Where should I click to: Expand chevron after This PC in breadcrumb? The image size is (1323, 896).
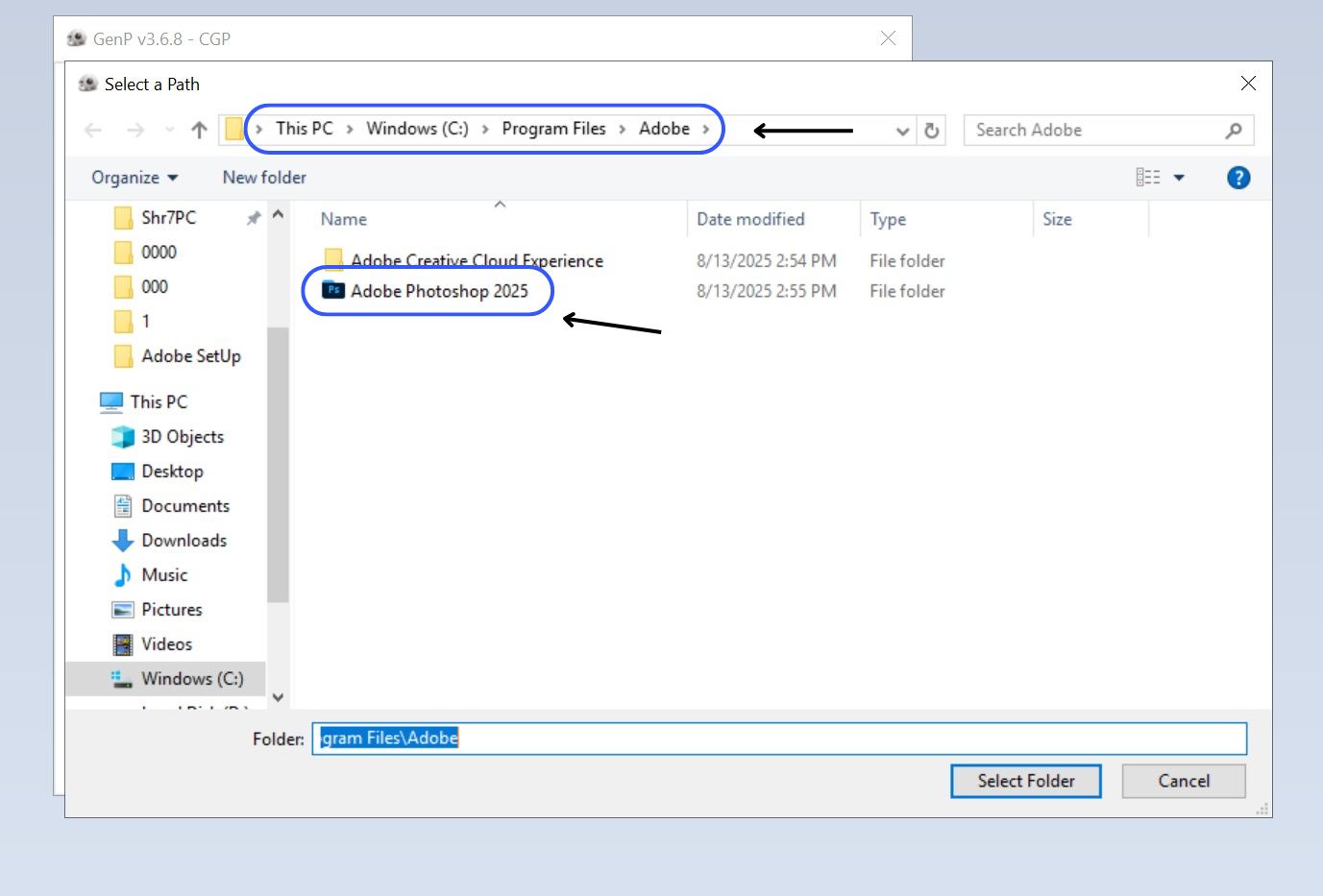350,130
